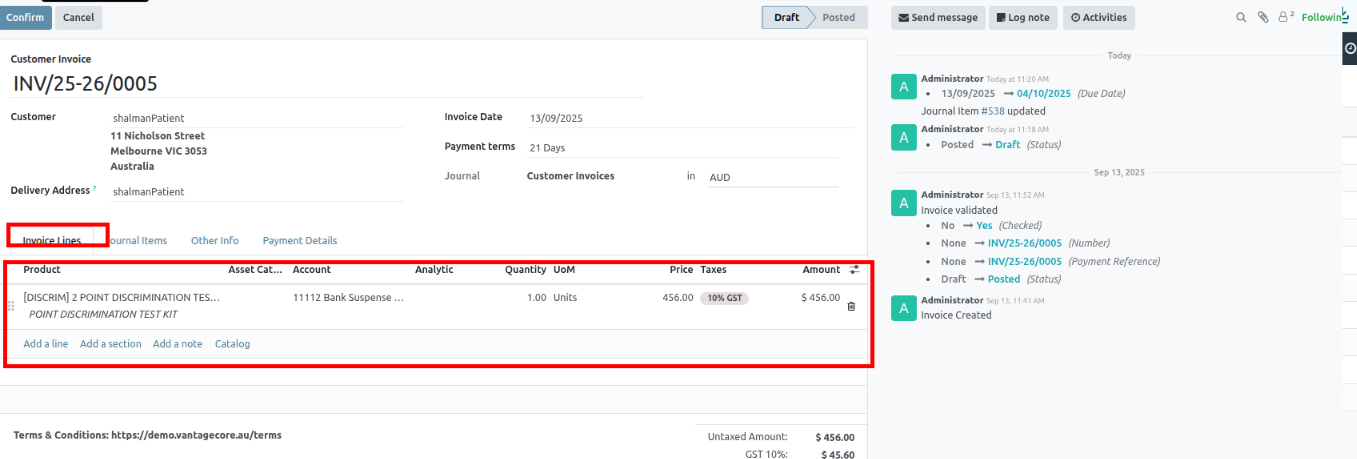
Task: Open the Customer field dropdown
Action: pyautogui.click(x=255, y=118)
